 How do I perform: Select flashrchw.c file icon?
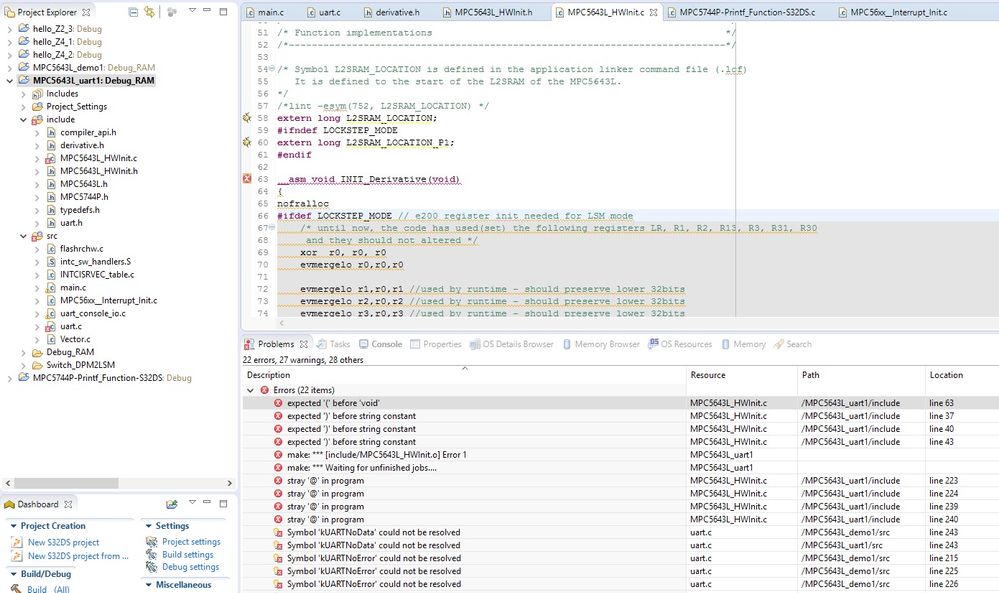[51, 249]
